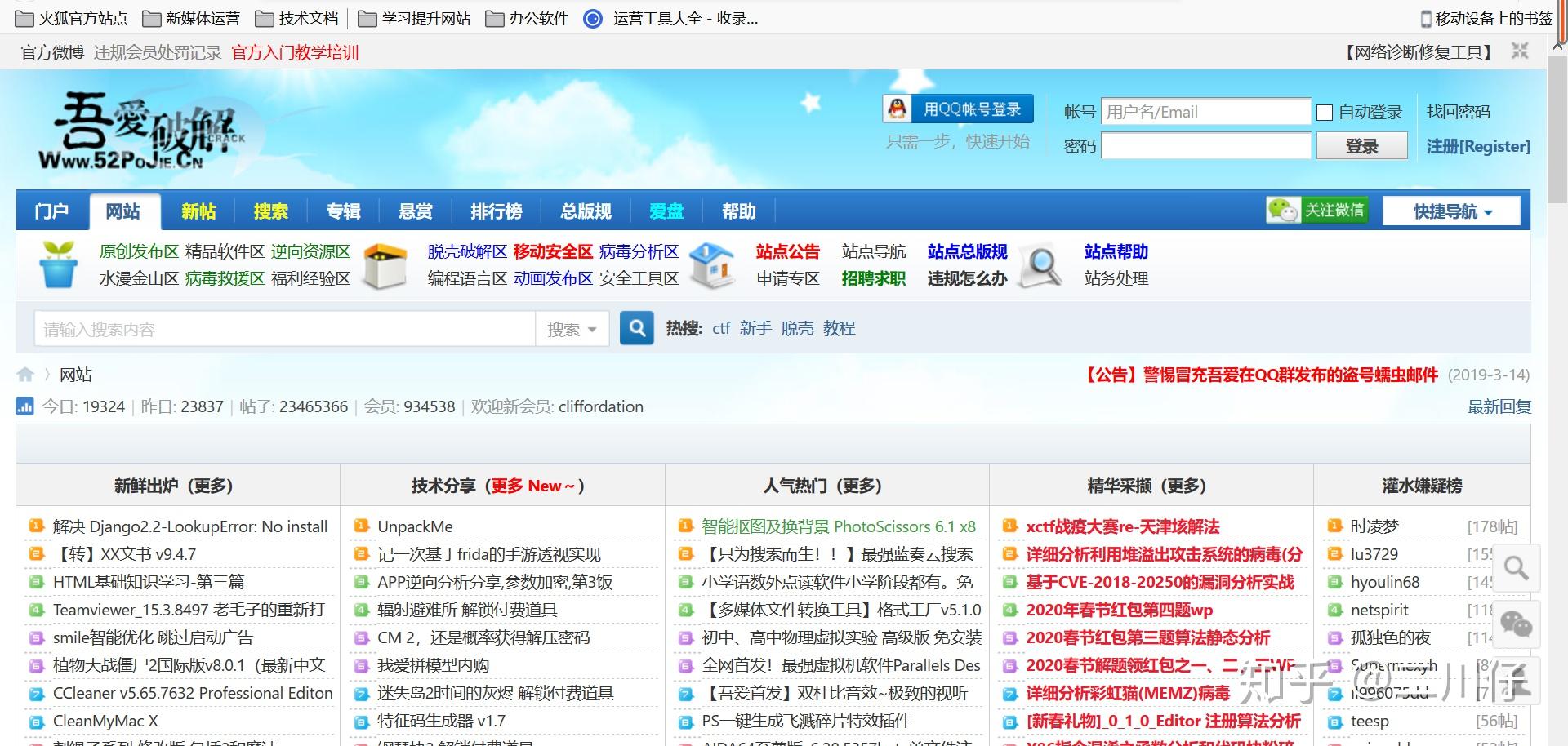Open the 新媒体运营 bookmark folder
Viewport: 1568px width, 746px height.
tap(191, 18)
